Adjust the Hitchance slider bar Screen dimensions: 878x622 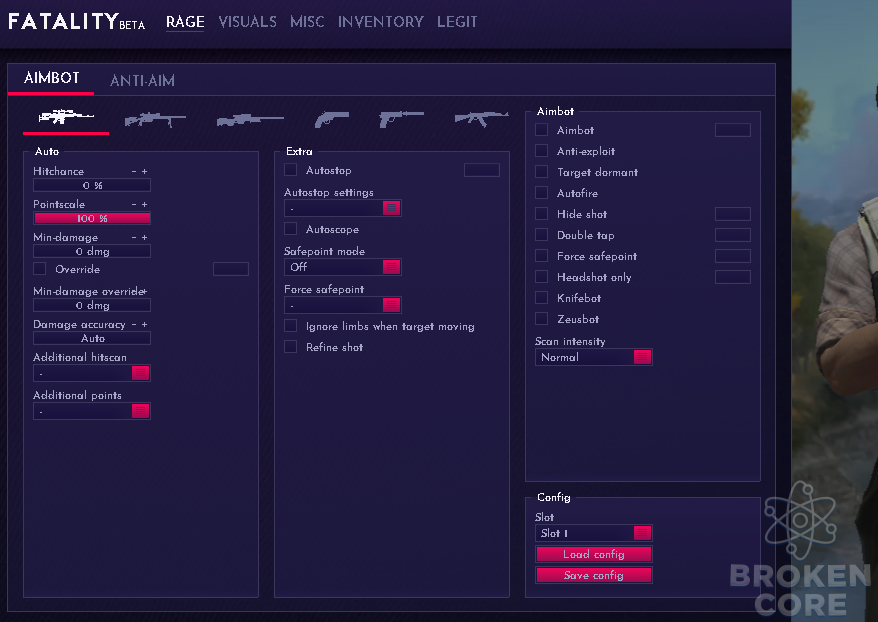(x=92, y=185)
